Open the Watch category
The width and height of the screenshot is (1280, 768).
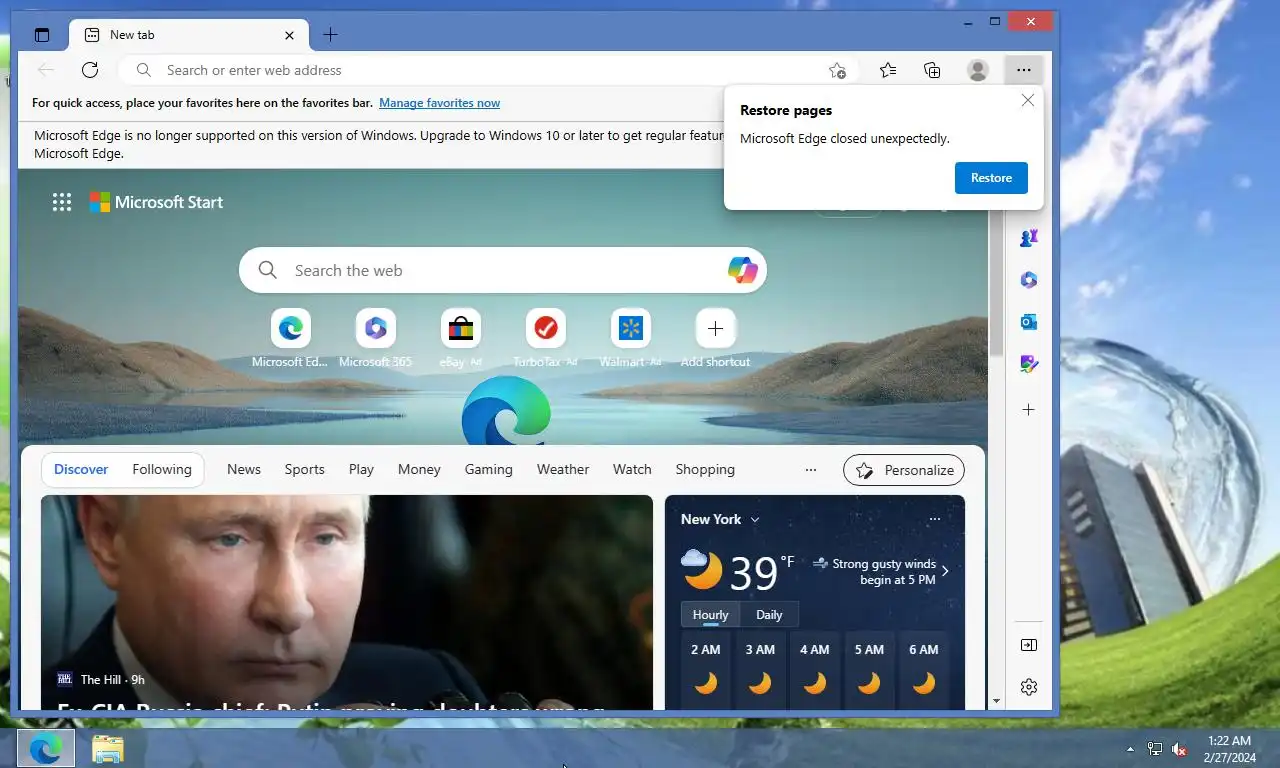pos(632,469)
